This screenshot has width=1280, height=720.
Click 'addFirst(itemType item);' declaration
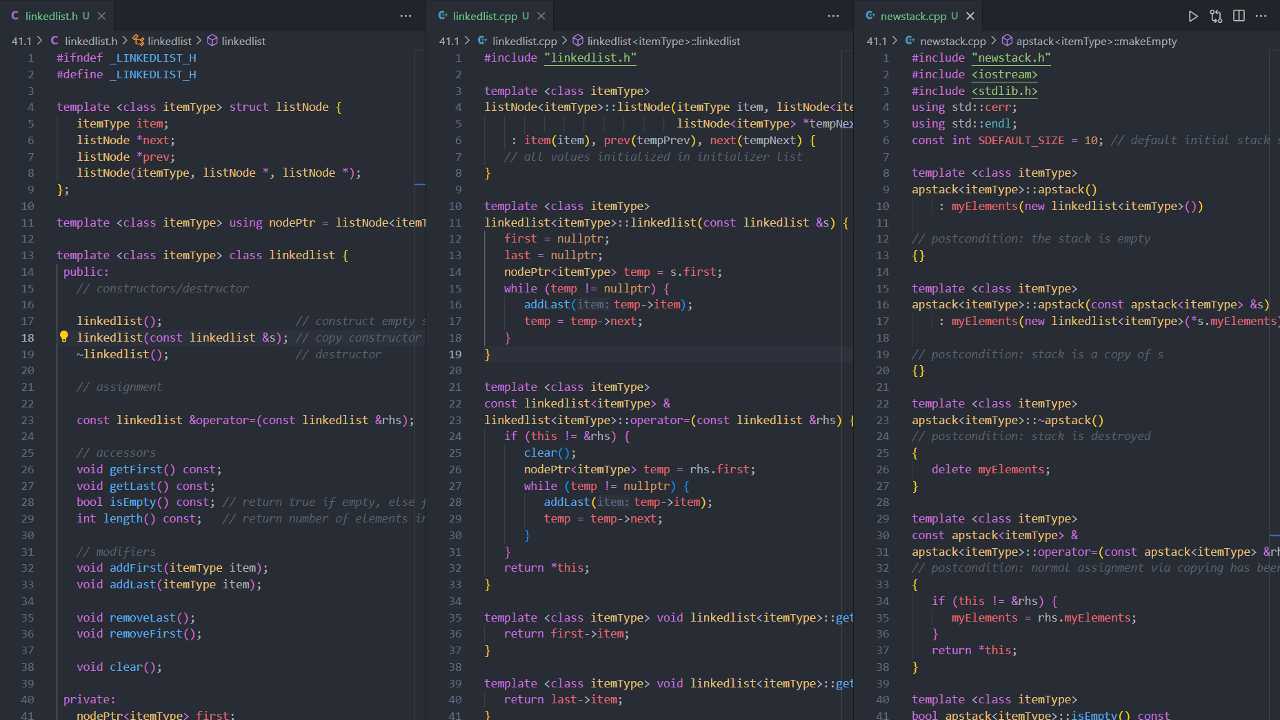[189, 568]
